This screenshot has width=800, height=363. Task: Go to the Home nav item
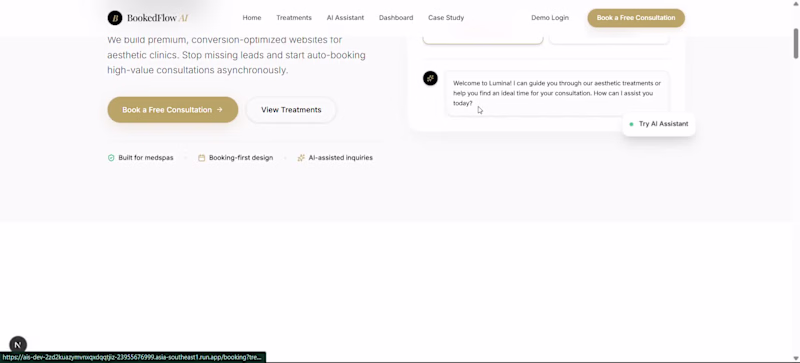pyautogui.click(x=252, y=18)
